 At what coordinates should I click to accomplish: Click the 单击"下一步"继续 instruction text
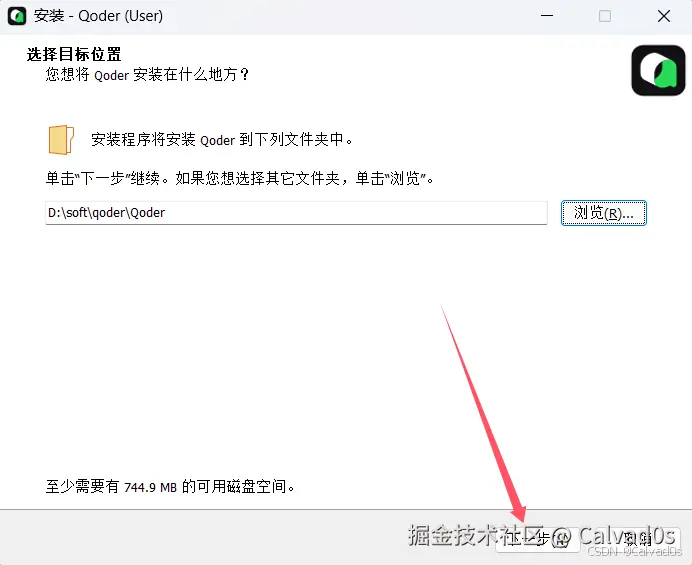point(240,178)
